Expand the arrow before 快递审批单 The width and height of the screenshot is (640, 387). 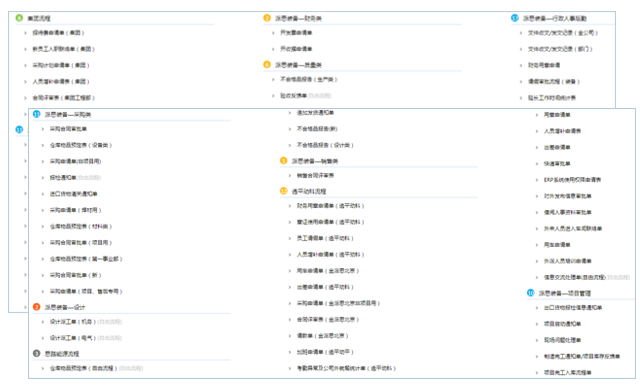tap(537, 164)
